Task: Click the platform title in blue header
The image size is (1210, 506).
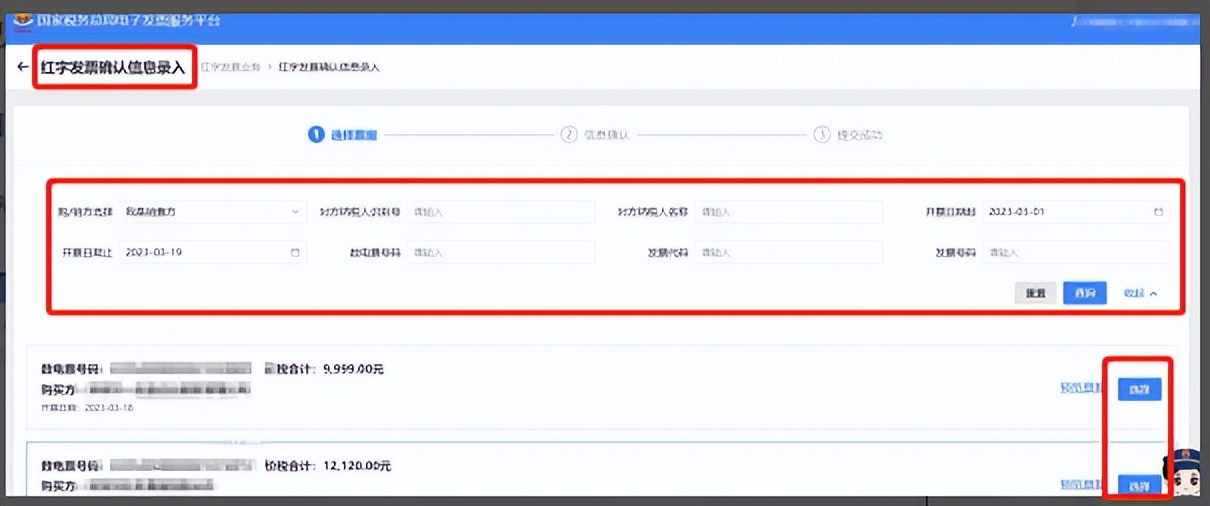Action: tap(129, 20)
